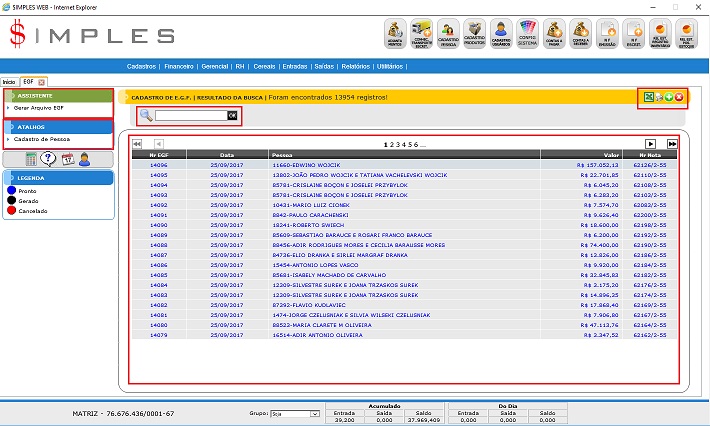Click the OK search button

coord(232,116)
